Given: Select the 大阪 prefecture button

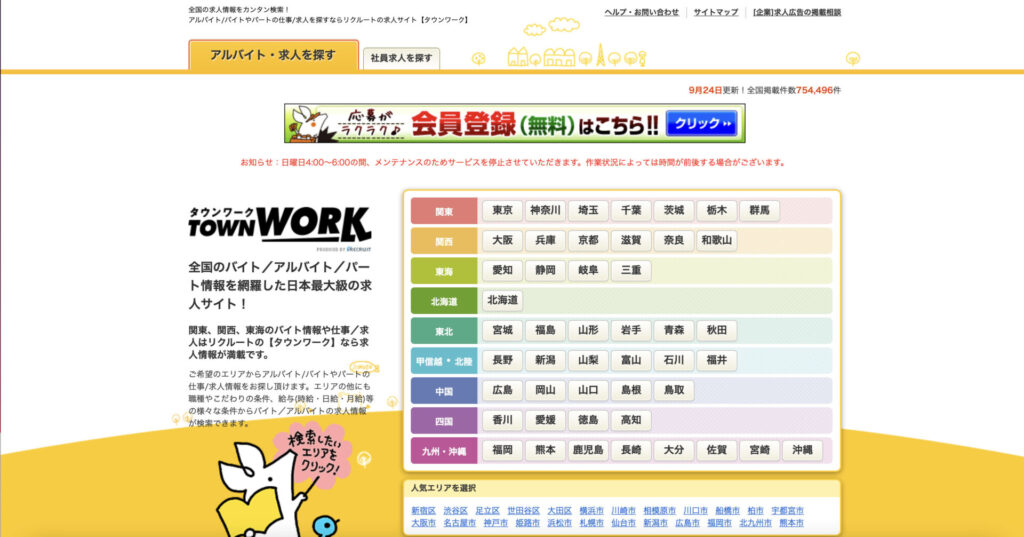Looking at the screenshot, I should tap(502, 241).
